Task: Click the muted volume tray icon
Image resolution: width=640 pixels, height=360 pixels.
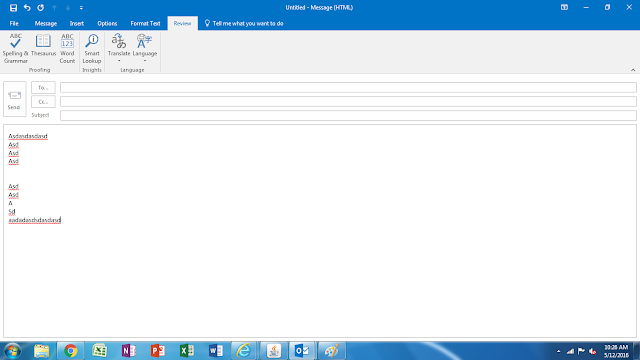Action: coord(593,351)
